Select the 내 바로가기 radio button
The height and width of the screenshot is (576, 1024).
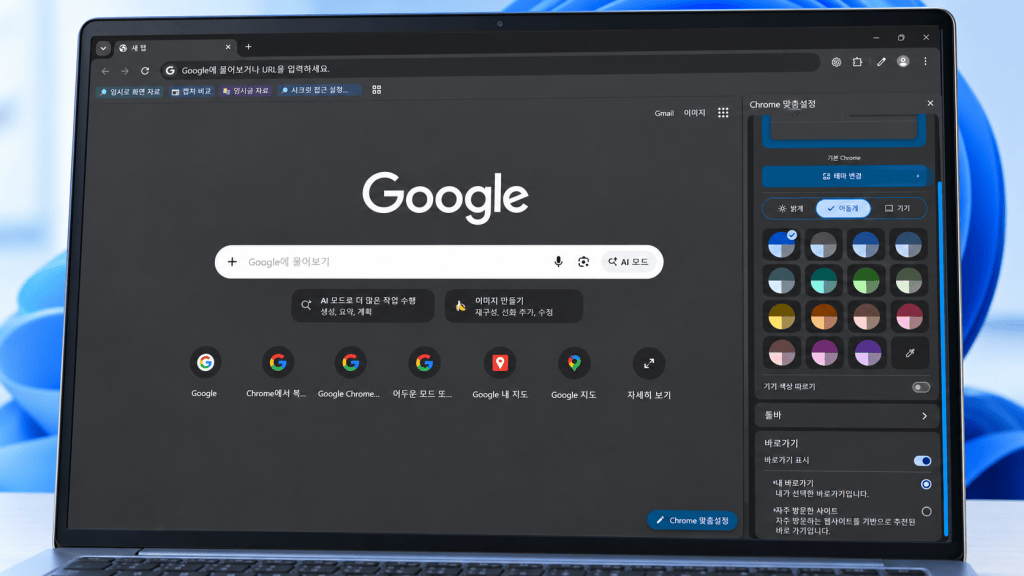click(x=926, y=485)
